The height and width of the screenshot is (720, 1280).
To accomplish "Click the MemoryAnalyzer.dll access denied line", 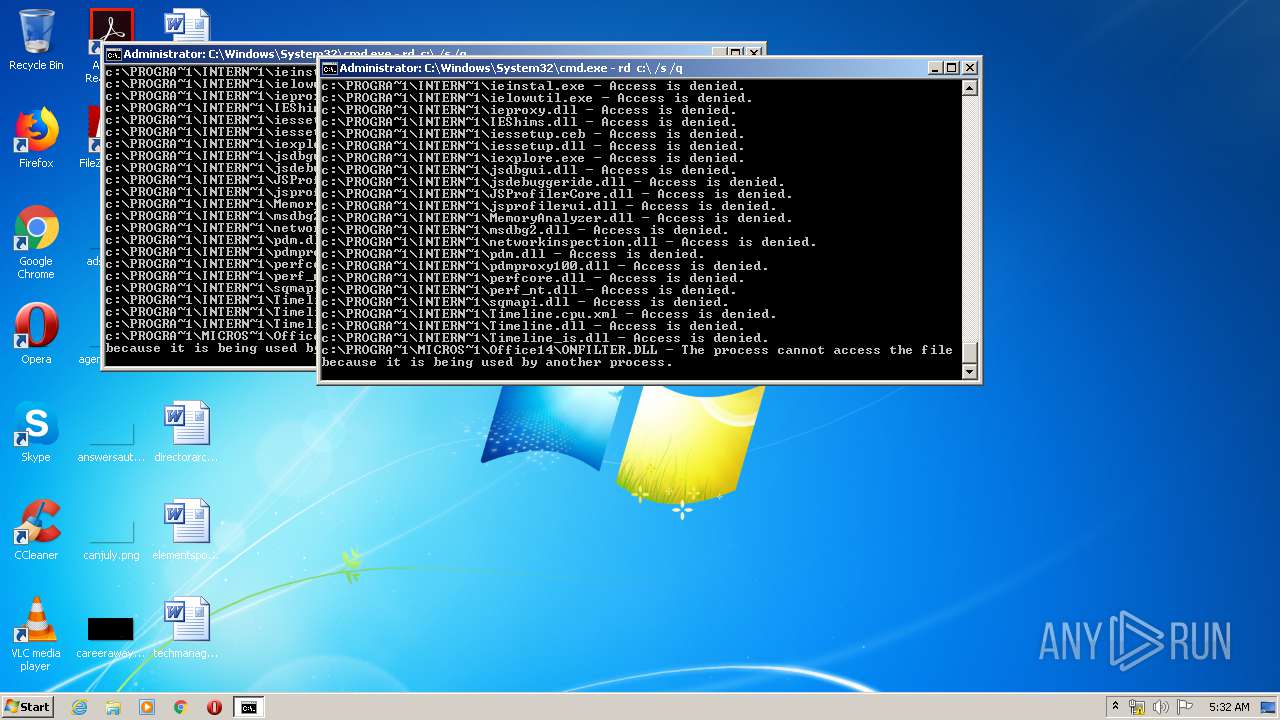I will point(557,218).
